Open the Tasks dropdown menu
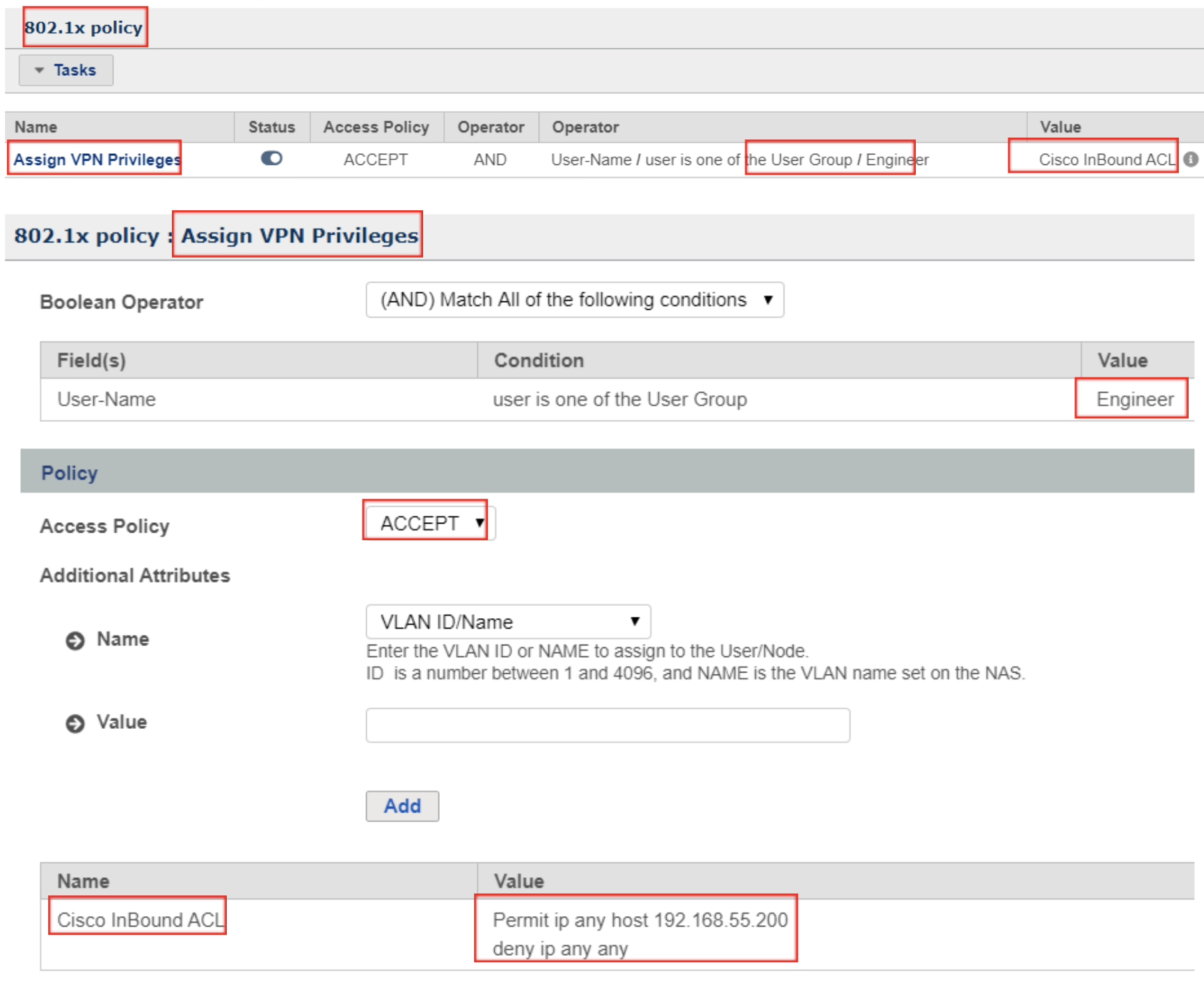 (66, 70)
